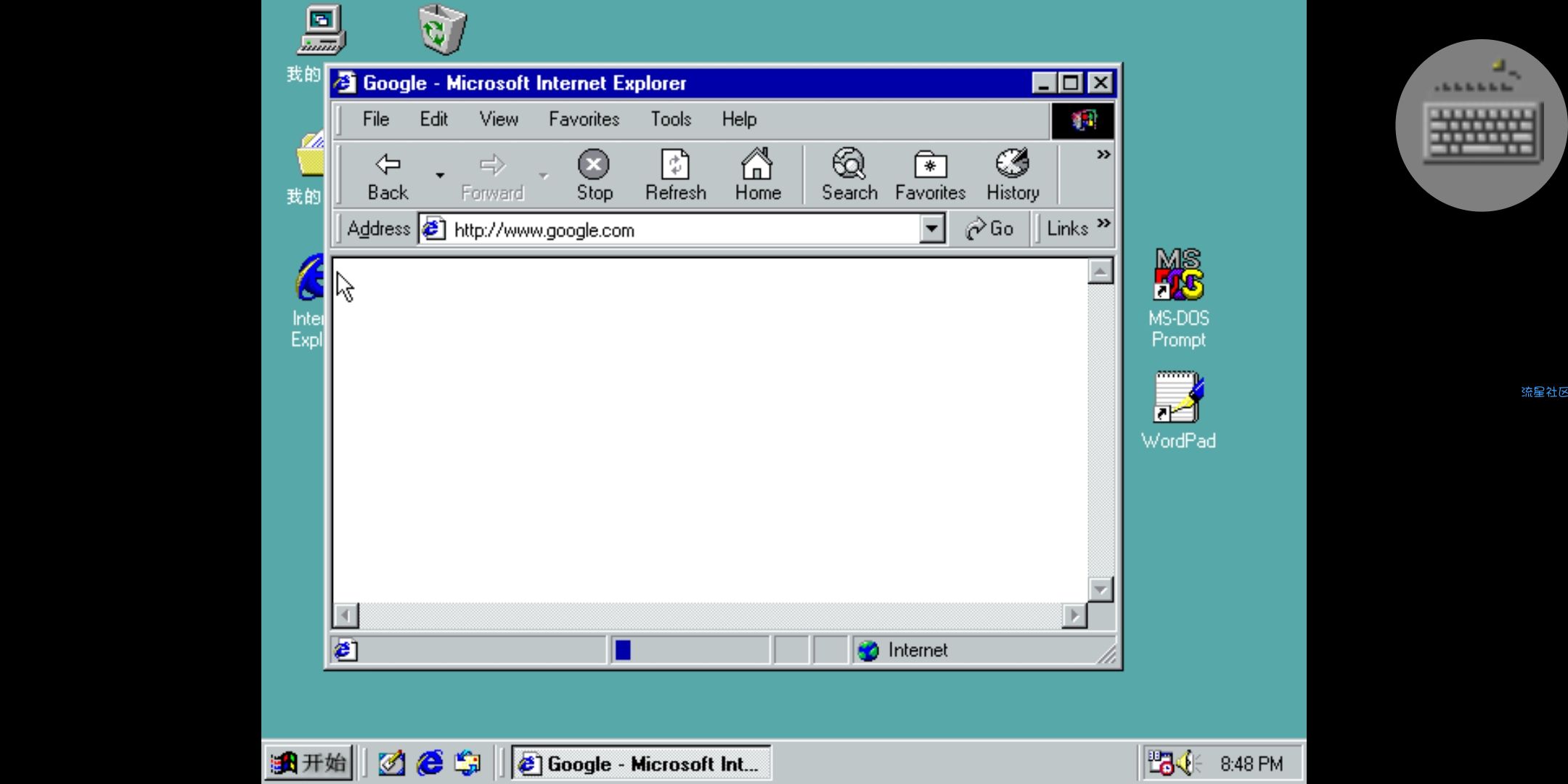This screenshot has height=784, width=1568.
Task: Select Internet Explorer desktop icon
Action: [308, 301]
